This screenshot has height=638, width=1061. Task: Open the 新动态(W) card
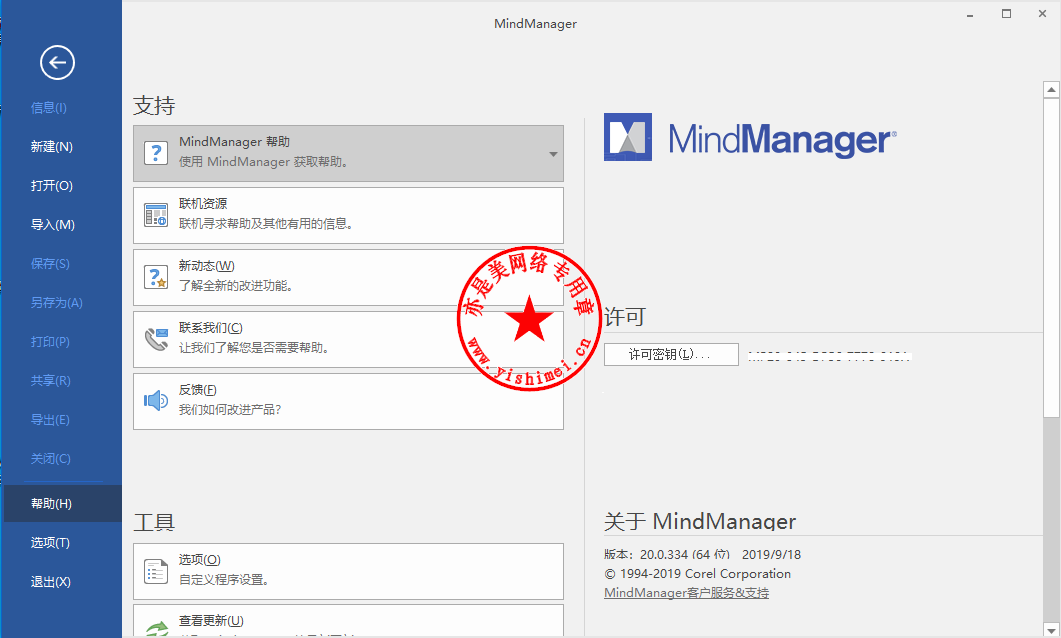pos(348,277)
